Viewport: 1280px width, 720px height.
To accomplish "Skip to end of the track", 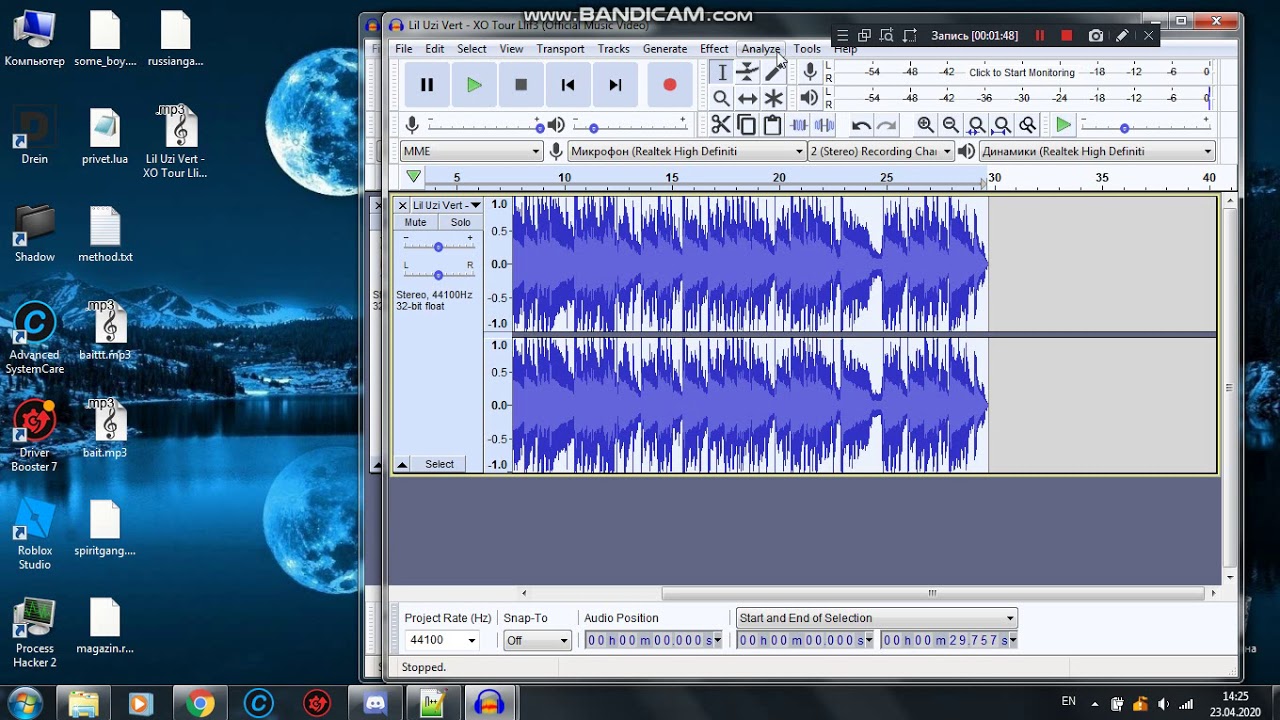I will click(x=615, y=85).
